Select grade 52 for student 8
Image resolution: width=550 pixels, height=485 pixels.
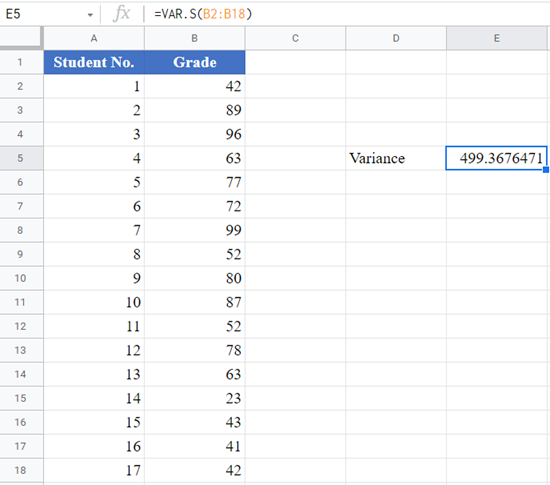pyautogui.click(x=195, y=254)
